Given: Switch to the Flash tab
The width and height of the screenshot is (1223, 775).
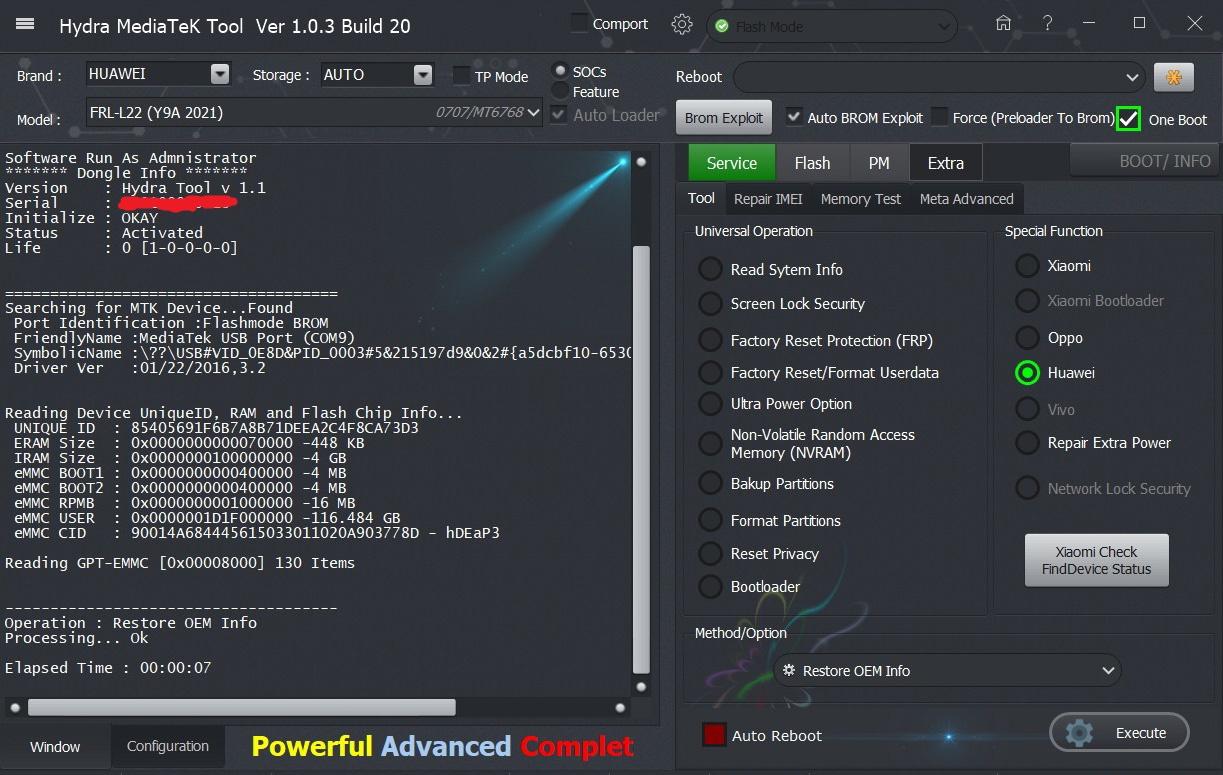Looking at the screenshot, I should point(812,163).
